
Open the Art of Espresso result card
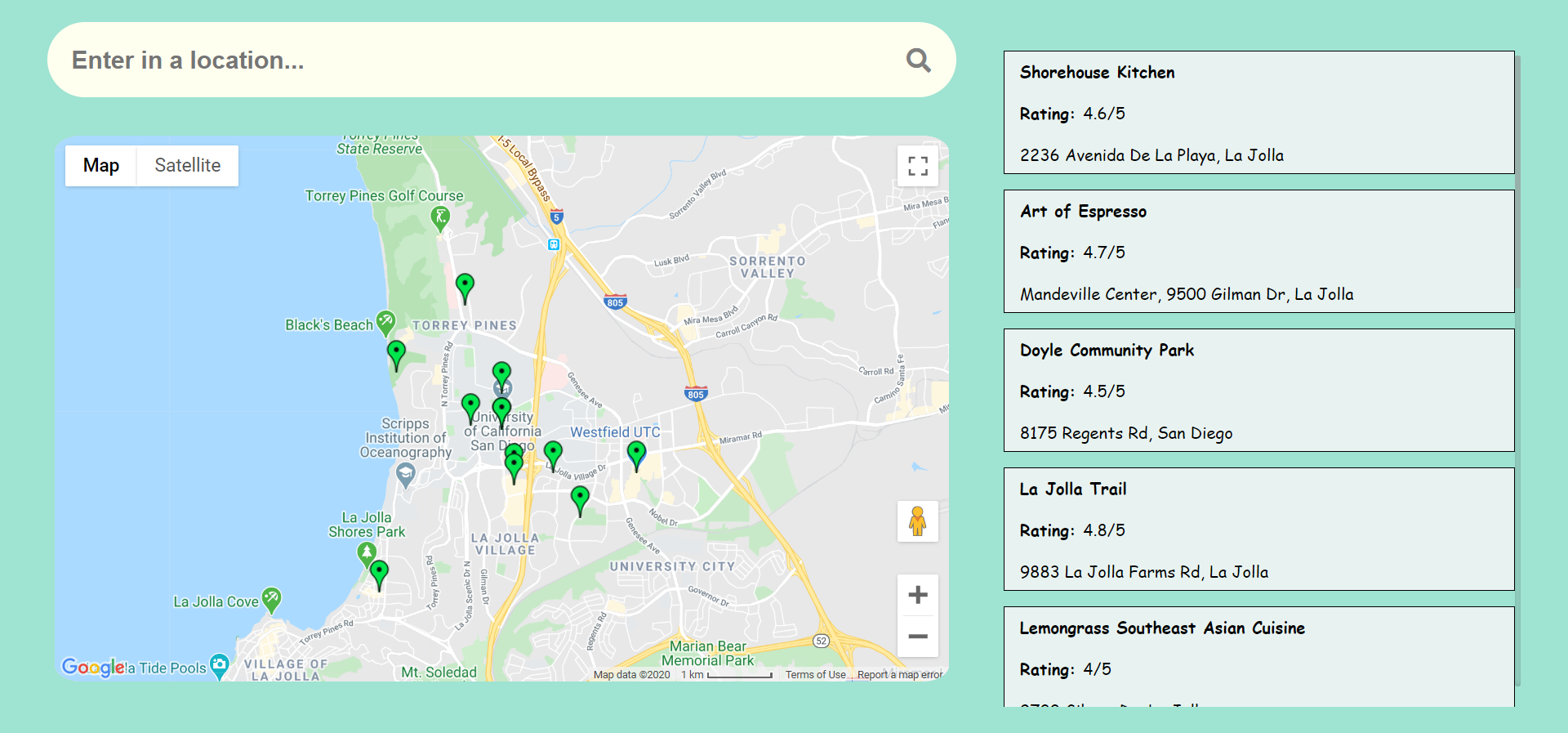pos(1258,251)
